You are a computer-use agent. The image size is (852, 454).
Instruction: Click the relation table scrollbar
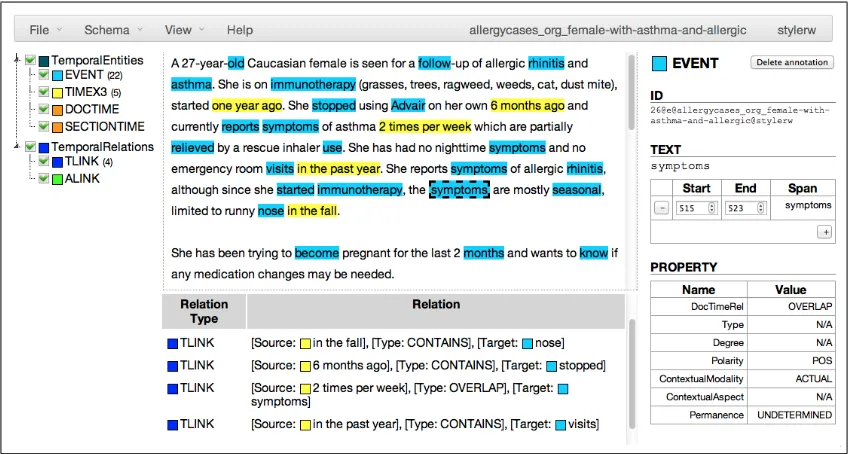coord(631,374)
